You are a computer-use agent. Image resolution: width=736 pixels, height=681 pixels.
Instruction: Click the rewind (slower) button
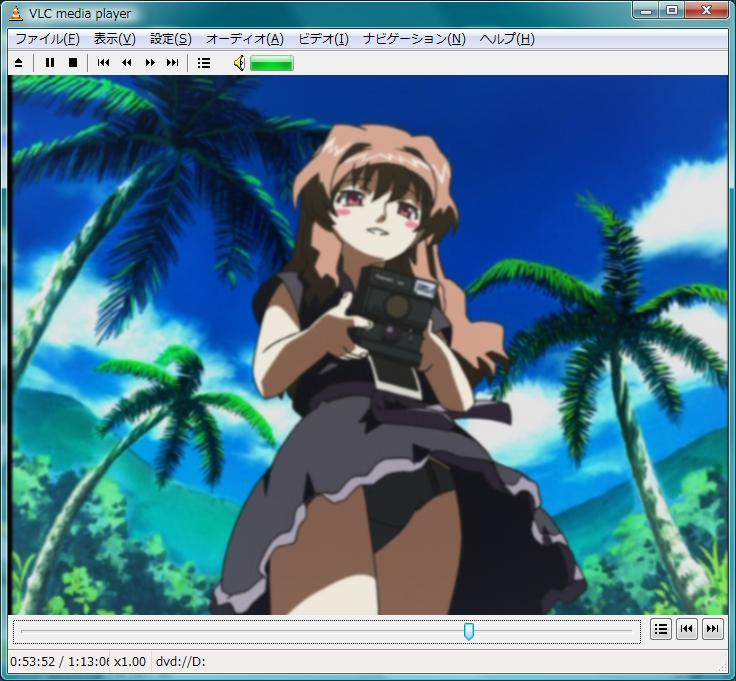coord(126,62)
